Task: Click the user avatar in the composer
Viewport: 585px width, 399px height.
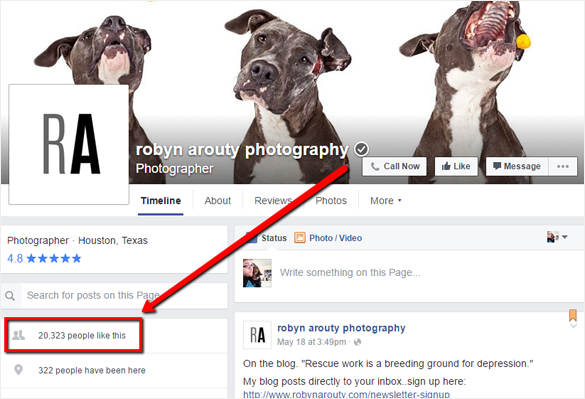Action: pyautogui.click(x=257, y=273)
